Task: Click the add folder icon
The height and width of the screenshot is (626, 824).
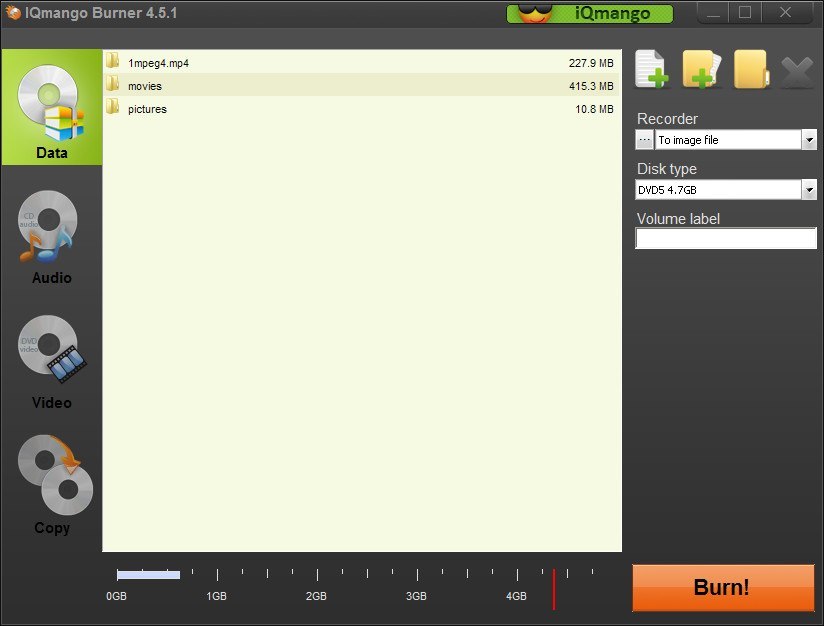Action: tap(701, 69)
